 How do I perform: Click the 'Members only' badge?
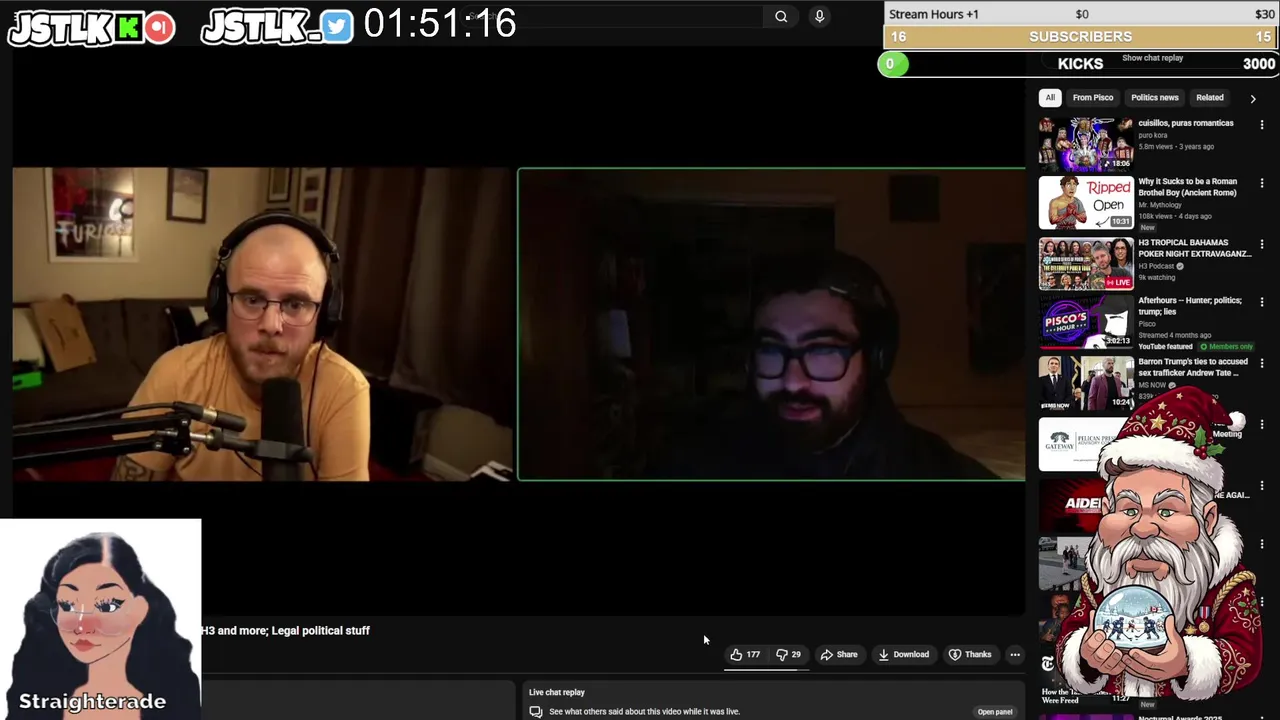(x=1227, y=347)
